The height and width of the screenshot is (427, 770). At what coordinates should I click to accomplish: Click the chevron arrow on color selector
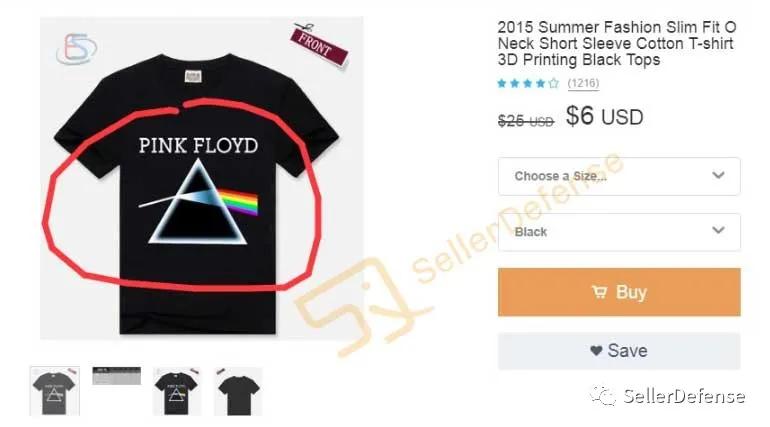tap(718, 230)
